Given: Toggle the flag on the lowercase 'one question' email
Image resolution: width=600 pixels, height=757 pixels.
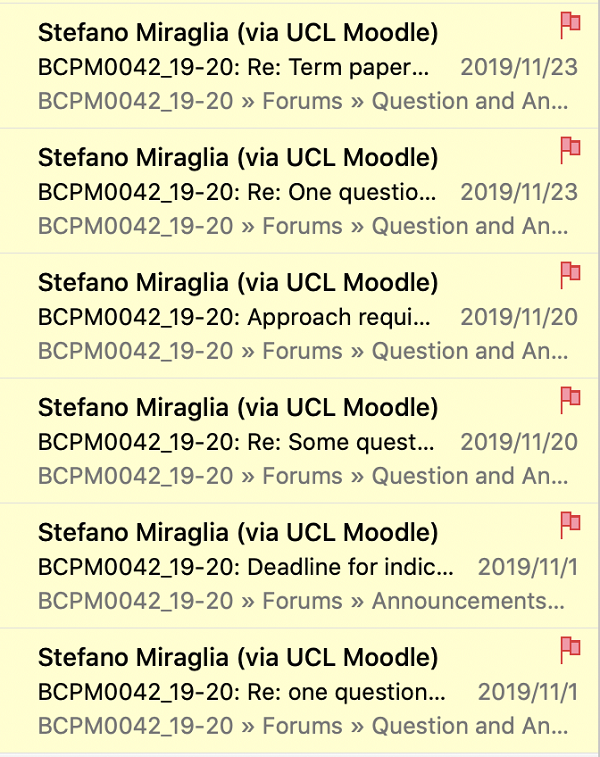Looking at the screenshot, I should pyautogui.click(x=570, y=651).
